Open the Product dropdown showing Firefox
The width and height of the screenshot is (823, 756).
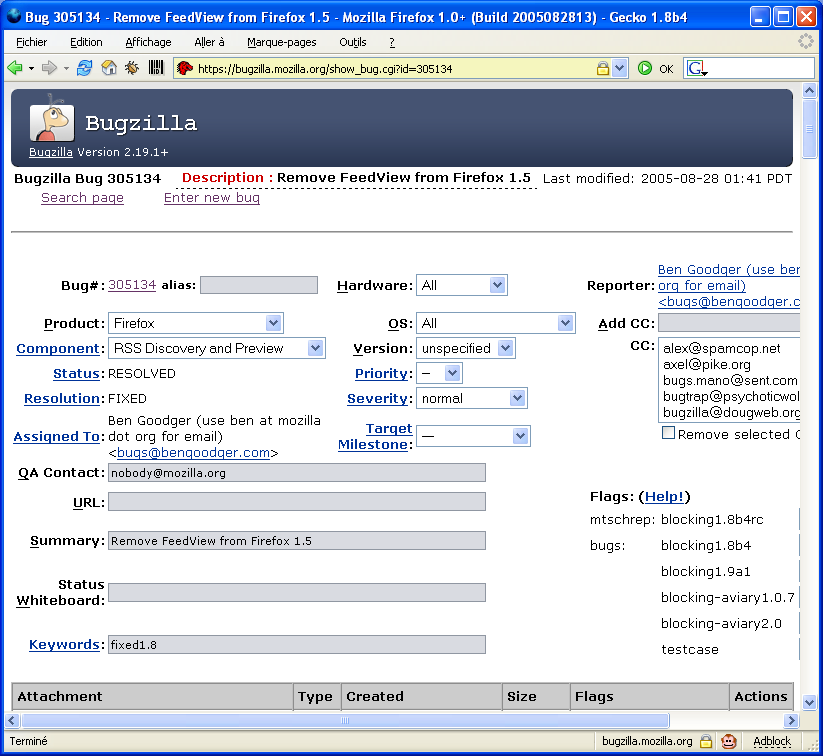196,323
